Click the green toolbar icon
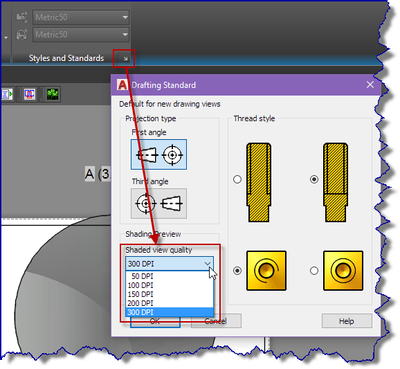 52,94
